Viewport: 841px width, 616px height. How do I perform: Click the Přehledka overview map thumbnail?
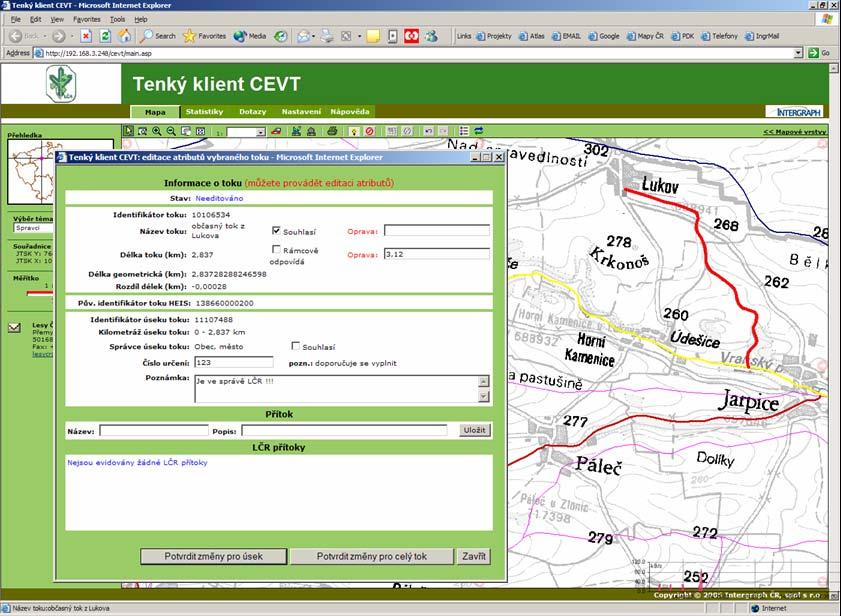pyautogui.click(x=32, y=172)
